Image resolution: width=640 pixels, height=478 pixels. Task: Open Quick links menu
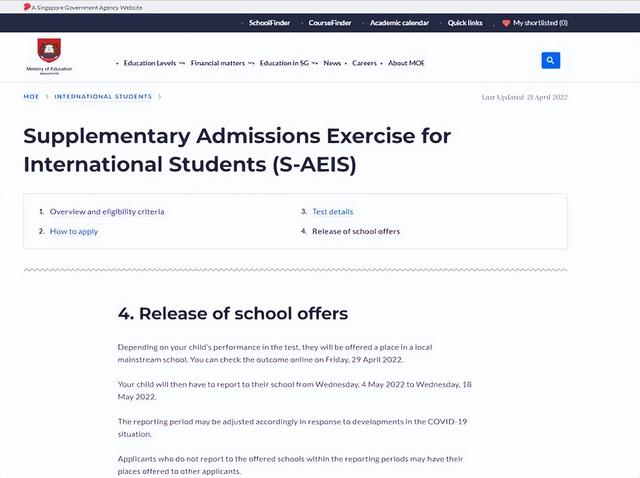465,23
